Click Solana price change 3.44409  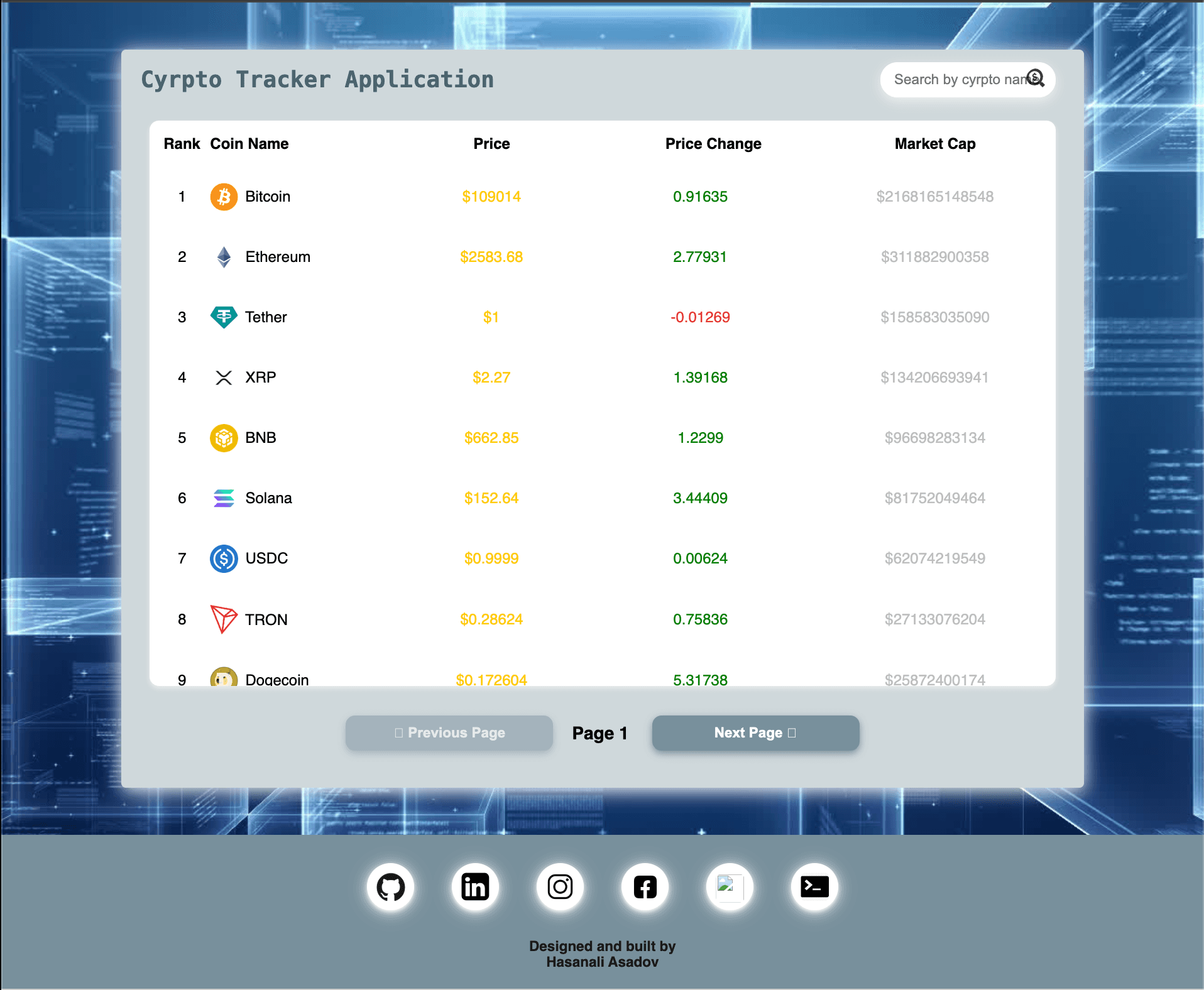coord(700,498)
